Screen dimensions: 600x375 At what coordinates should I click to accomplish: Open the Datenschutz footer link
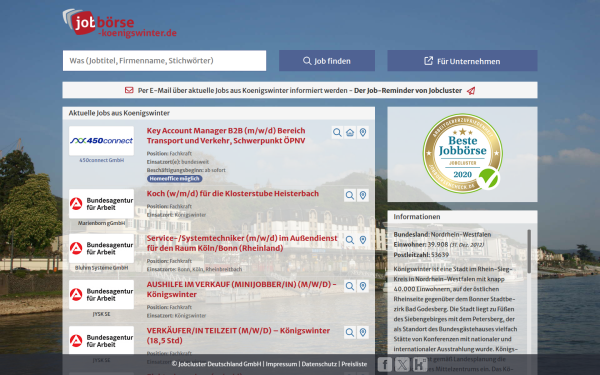(x=319, y=364)
